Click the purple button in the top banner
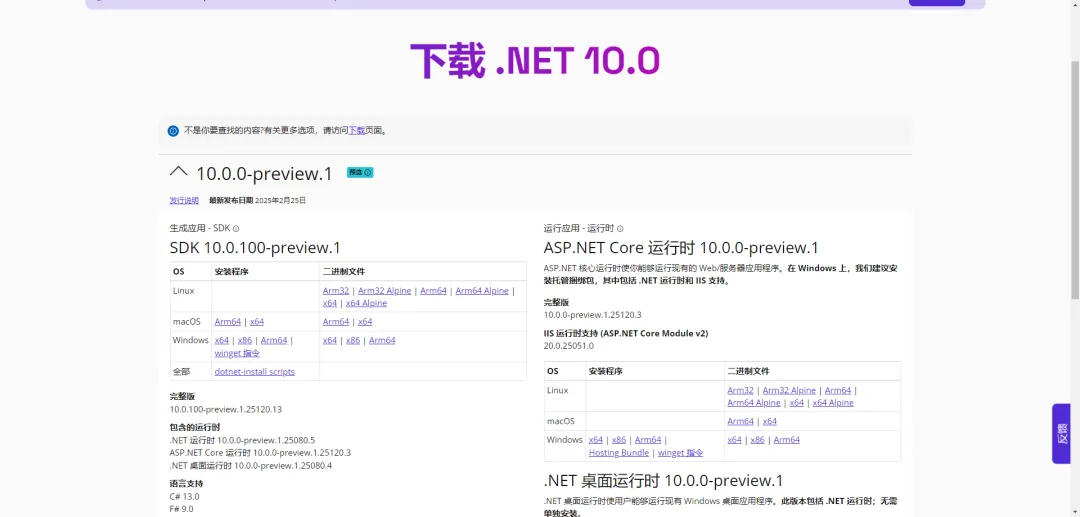1080x517 pixels. 936,3
